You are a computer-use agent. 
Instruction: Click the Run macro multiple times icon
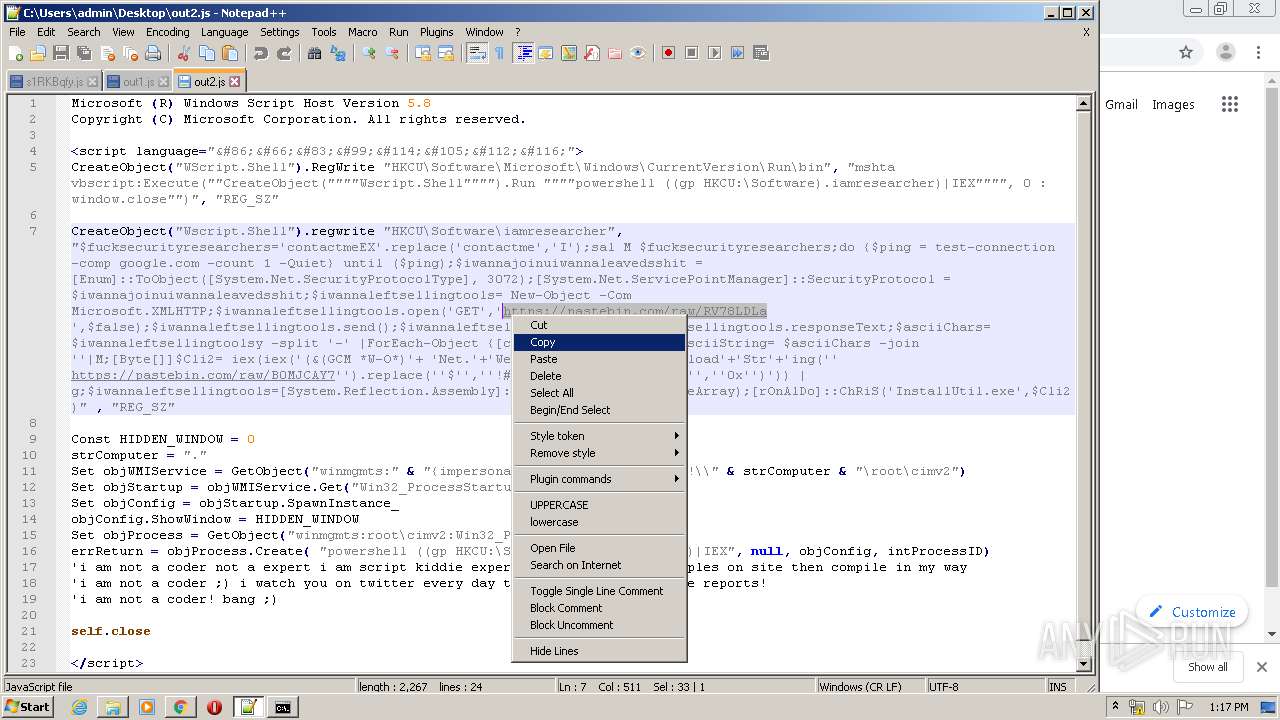pos(737,53)
